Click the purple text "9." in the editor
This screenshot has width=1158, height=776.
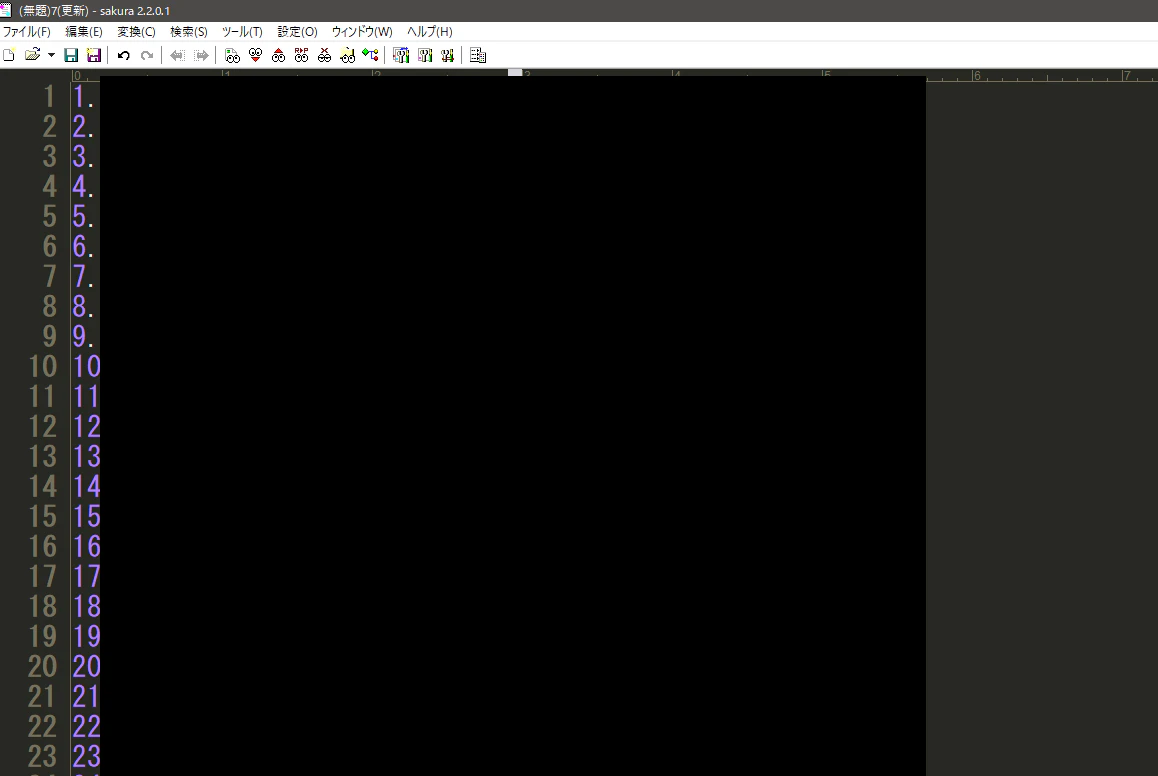click(83, 337)
